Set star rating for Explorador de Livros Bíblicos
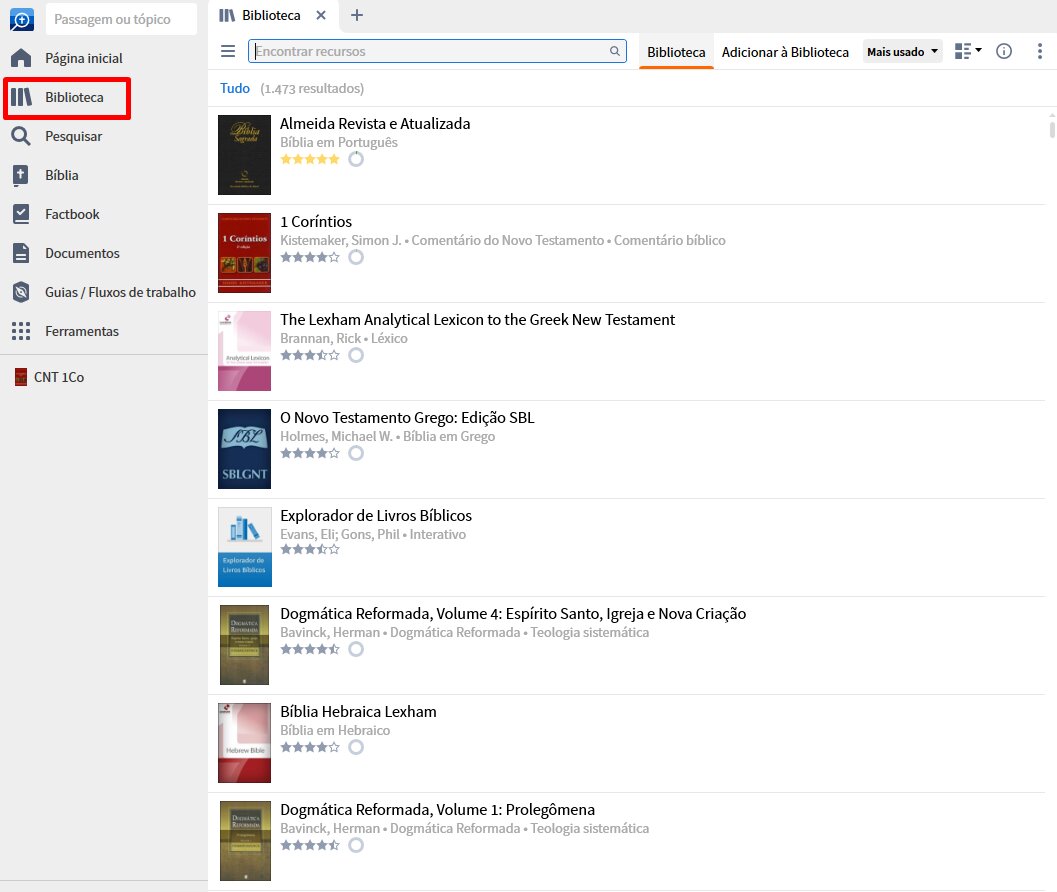Screen dimensions: 1057x892 pos(310,549)
